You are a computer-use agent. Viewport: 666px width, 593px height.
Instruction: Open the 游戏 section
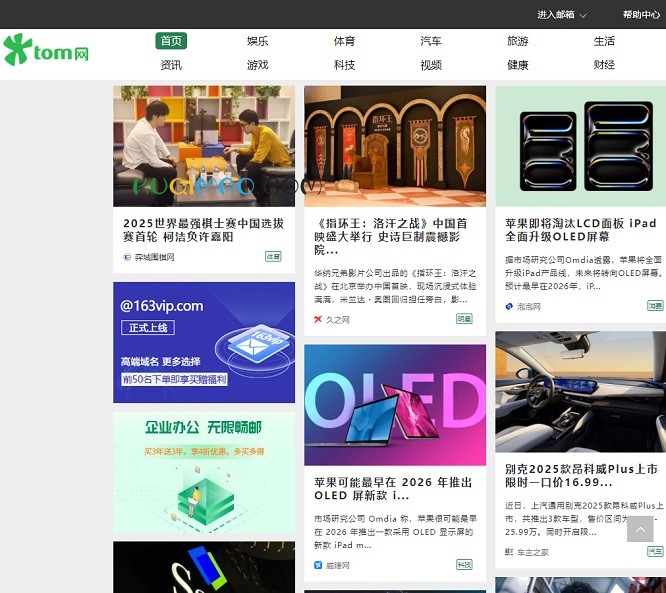pyautogui.click(x=257, y=65)
